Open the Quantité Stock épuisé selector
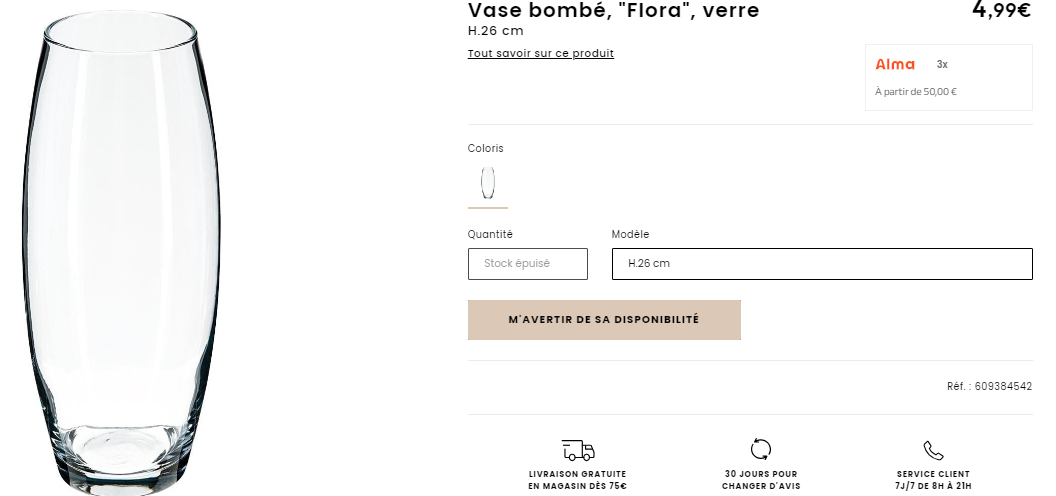The image size is (1056, 496). (527, 264)
